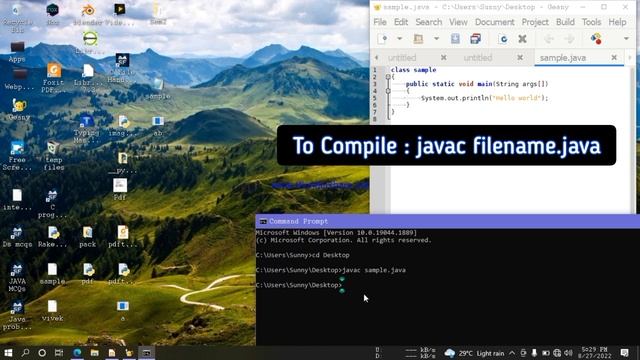Open the Windows Start menu
The image size is (640, 360).
(x=8, y=353)
